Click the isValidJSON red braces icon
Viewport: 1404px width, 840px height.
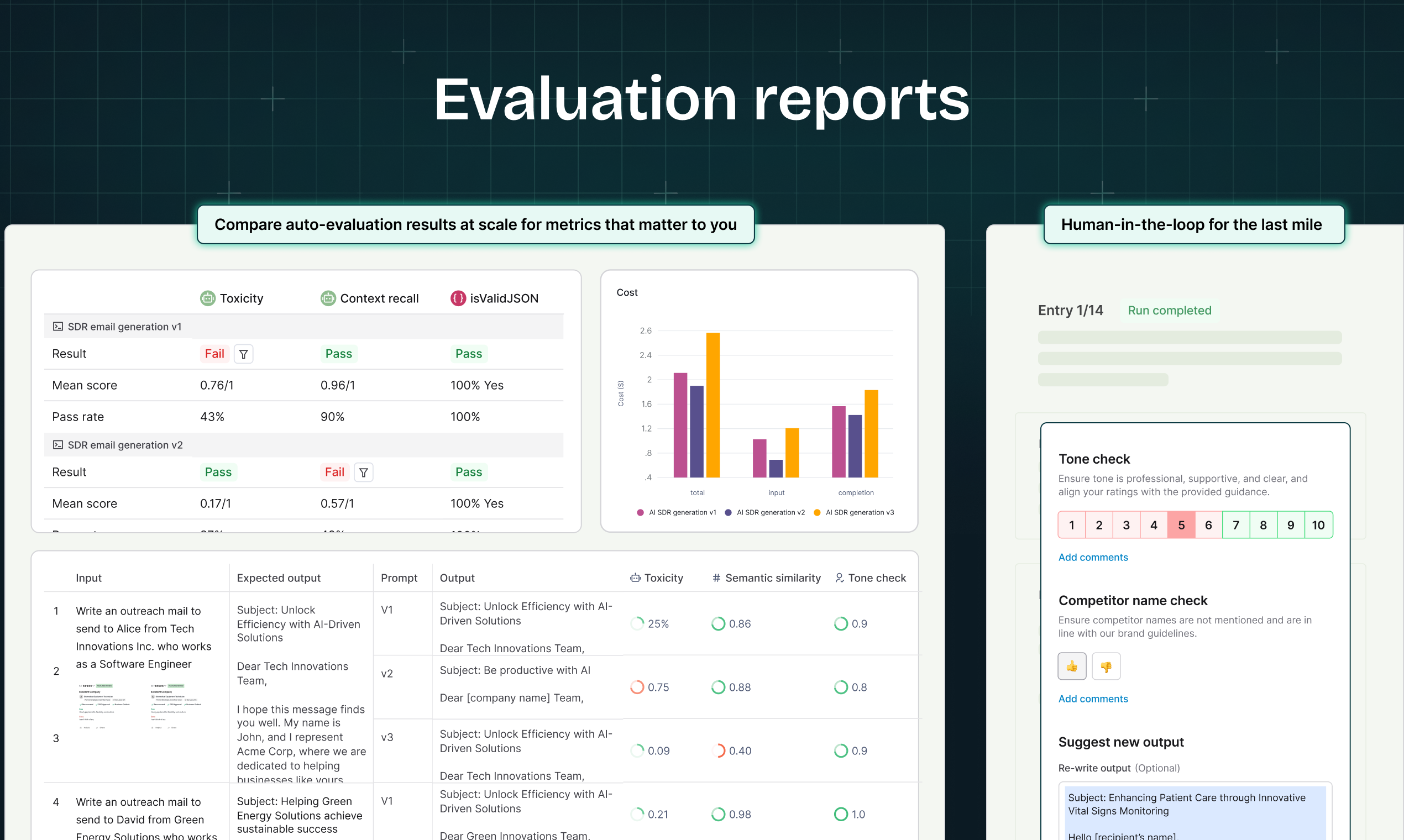click(x=458, y=298)
